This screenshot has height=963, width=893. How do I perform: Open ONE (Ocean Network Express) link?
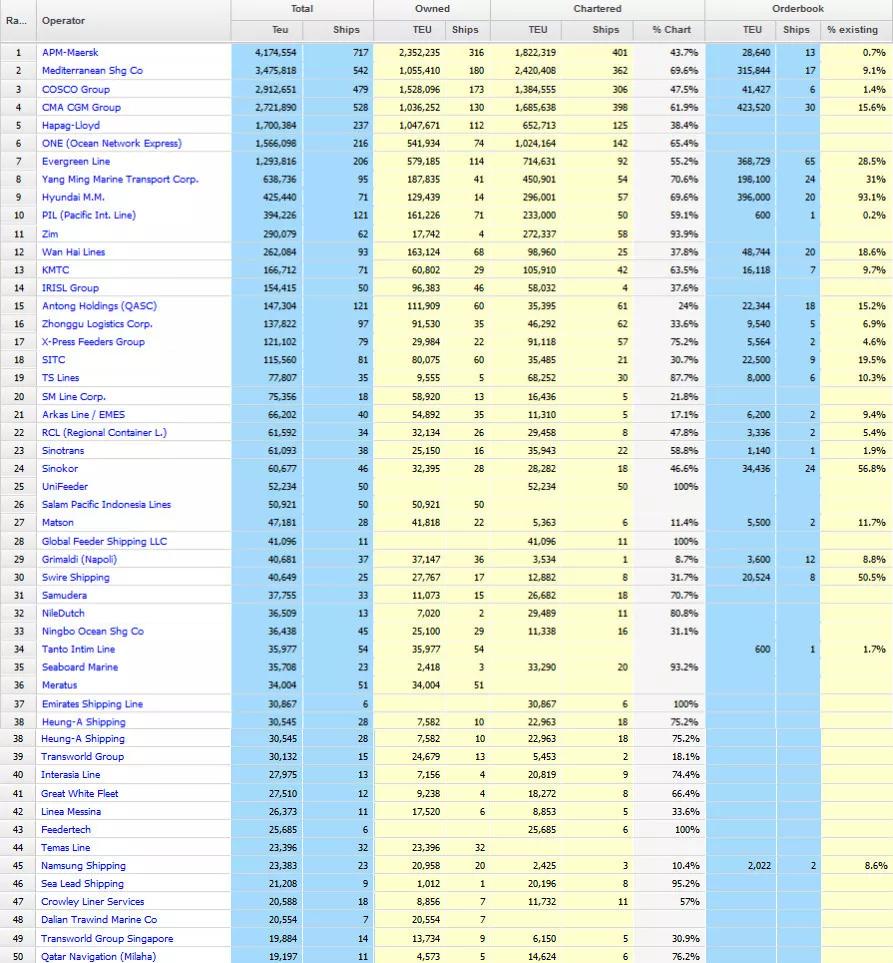point(112,143)
